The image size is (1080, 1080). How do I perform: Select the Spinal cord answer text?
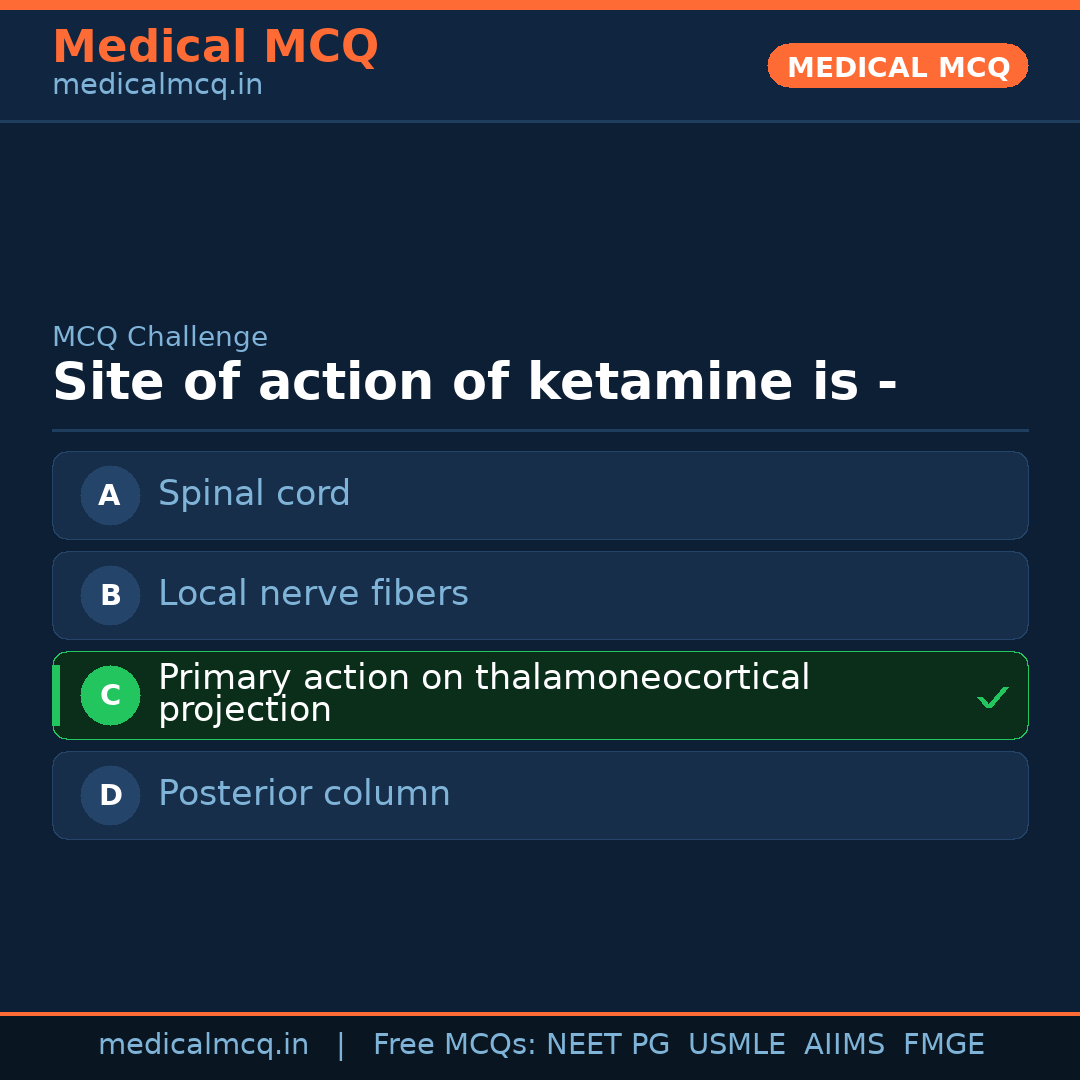click(254, 494)
